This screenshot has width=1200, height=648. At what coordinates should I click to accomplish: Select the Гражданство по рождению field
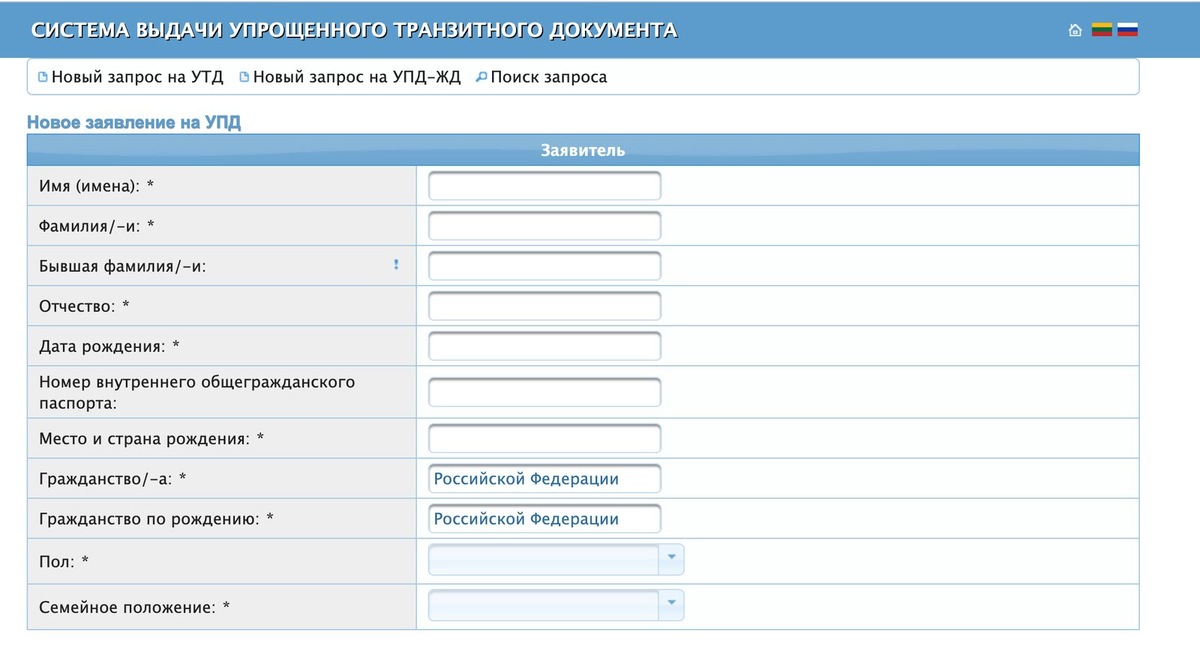pos(543,518)
